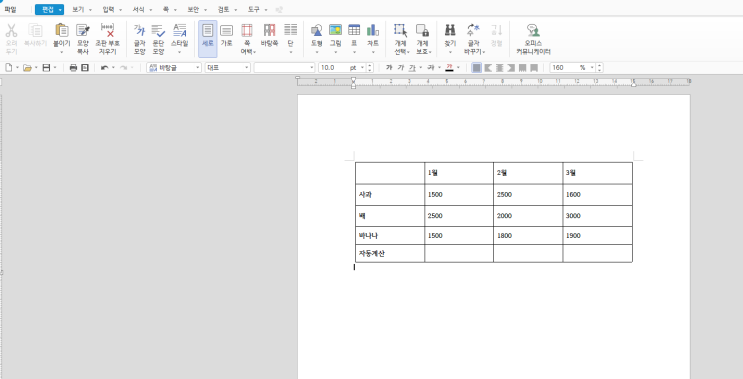Click the Paste (붙이기) clipboard icon
743x379 pixels.
[x=62, y=30]
